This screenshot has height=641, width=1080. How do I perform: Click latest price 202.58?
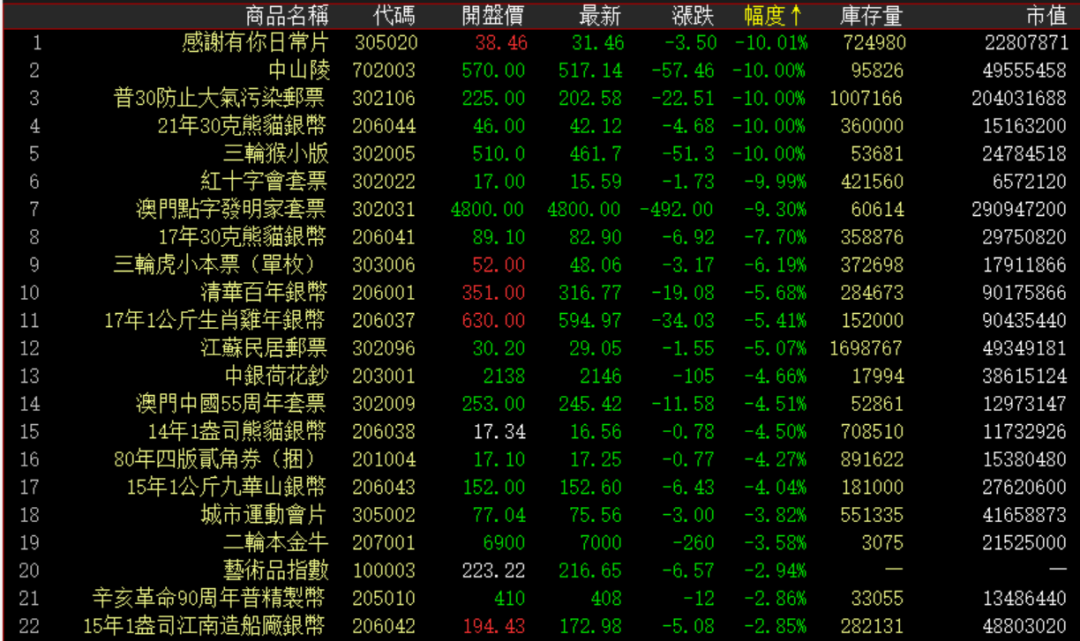click(x=590, y=98)
